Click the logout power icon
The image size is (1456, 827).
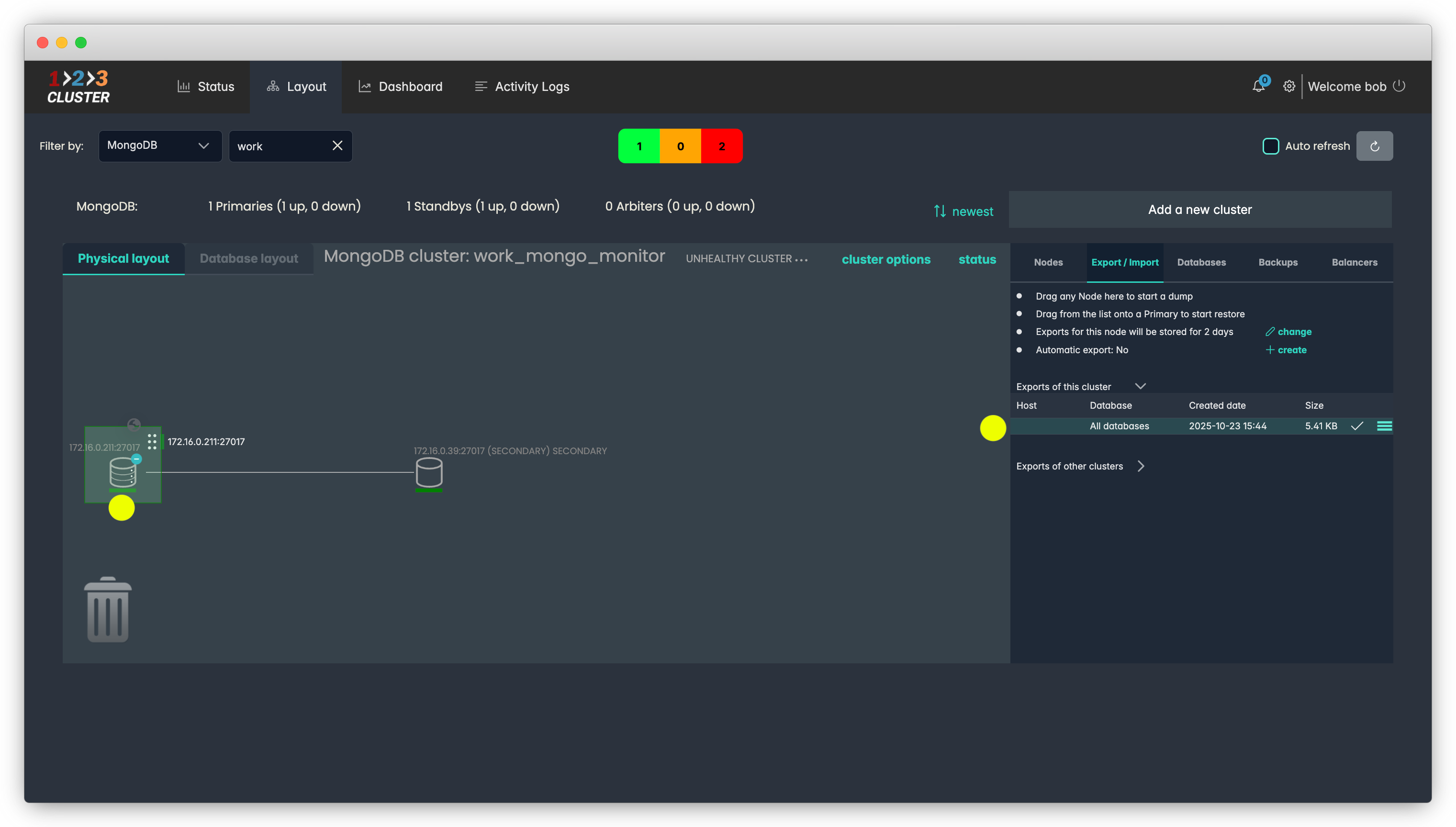coord(1399,86)
